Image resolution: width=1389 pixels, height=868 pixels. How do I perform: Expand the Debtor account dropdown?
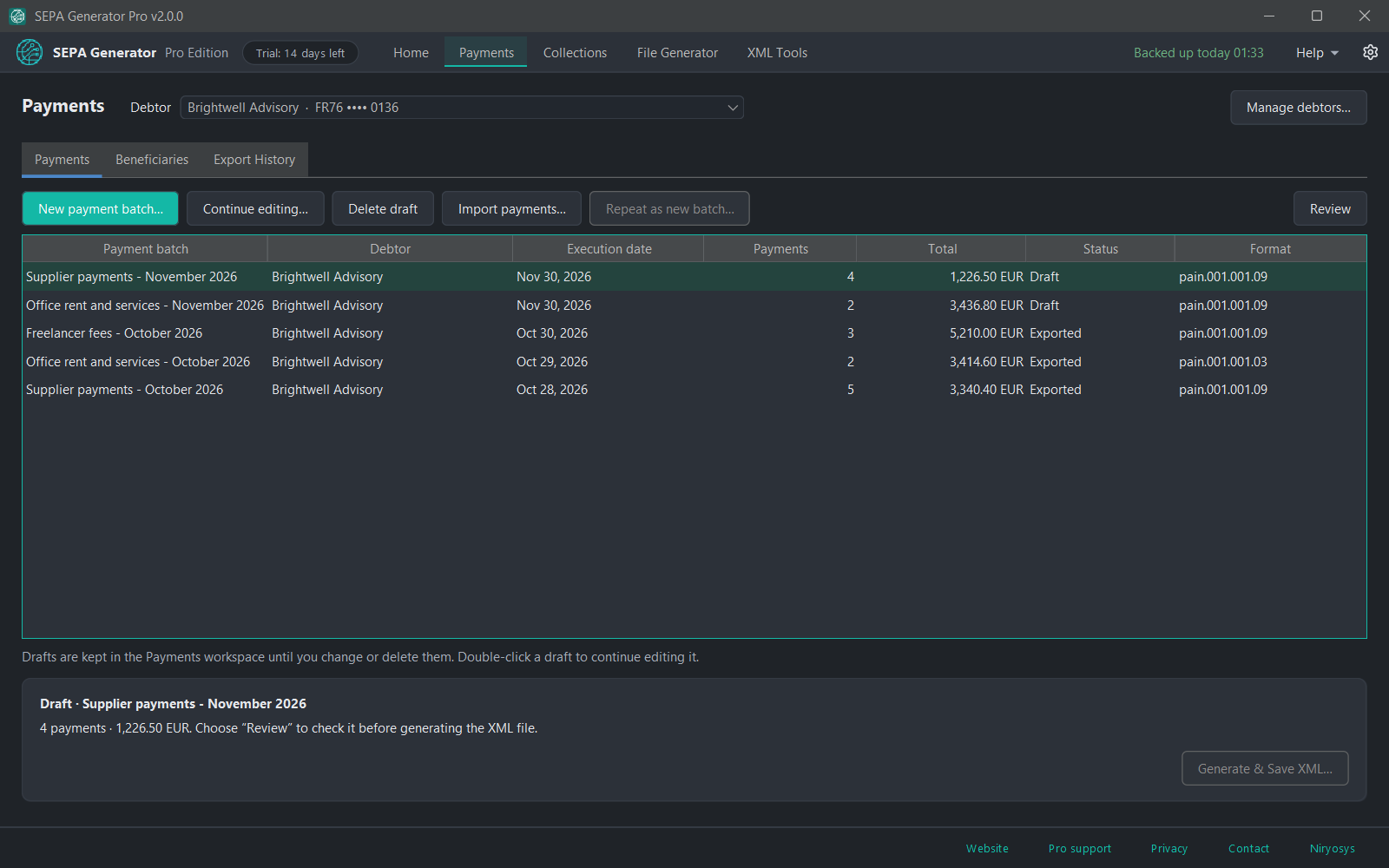click(462, 108)
